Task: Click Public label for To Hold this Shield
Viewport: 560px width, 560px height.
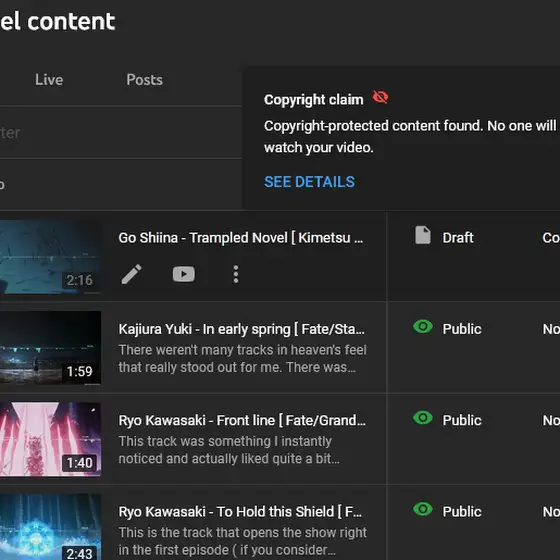Action: (x=462, y=512)
